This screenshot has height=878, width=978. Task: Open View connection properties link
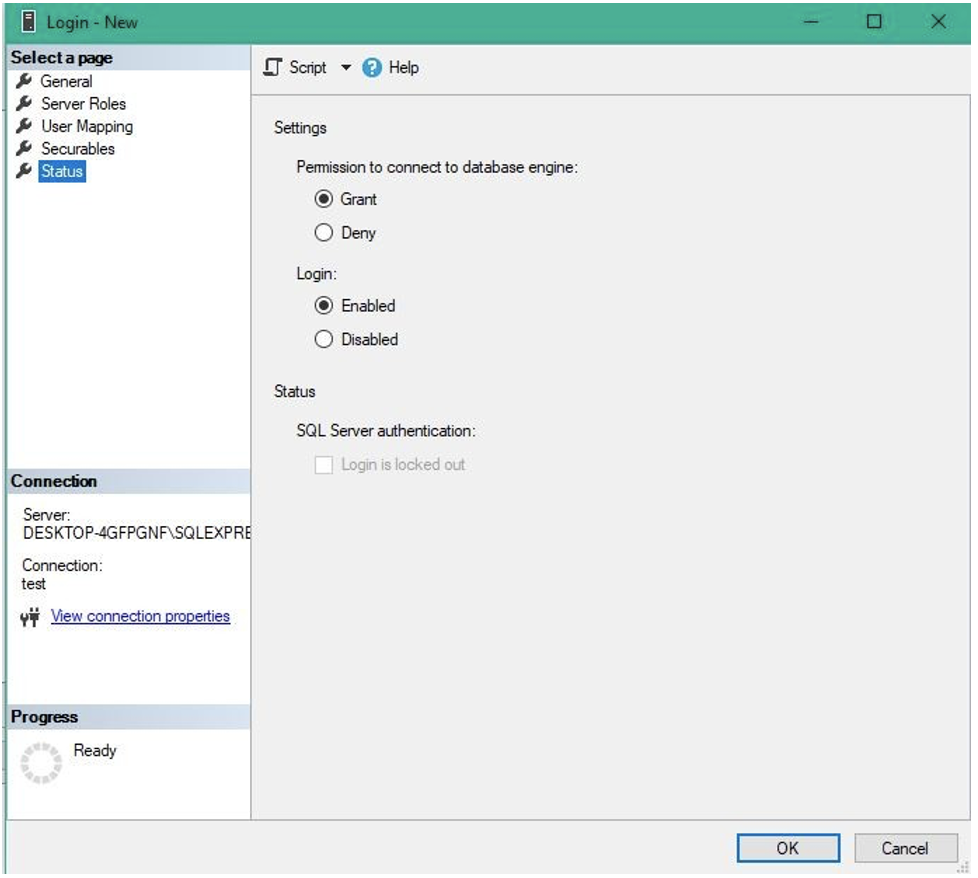pyautogui.click(x=140, y=616)
